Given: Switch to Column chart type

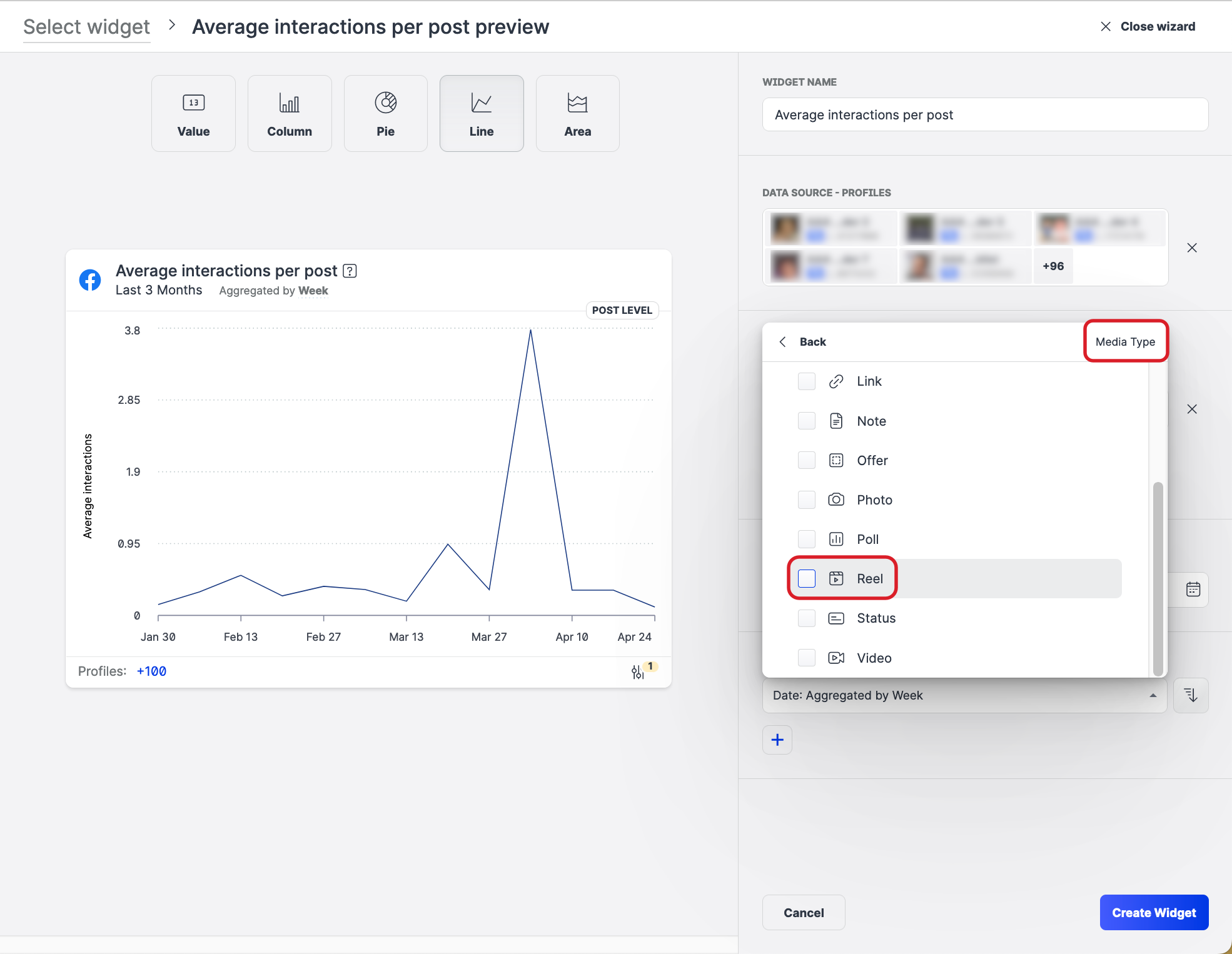Looking at the screenshot, I should point(289,113).
